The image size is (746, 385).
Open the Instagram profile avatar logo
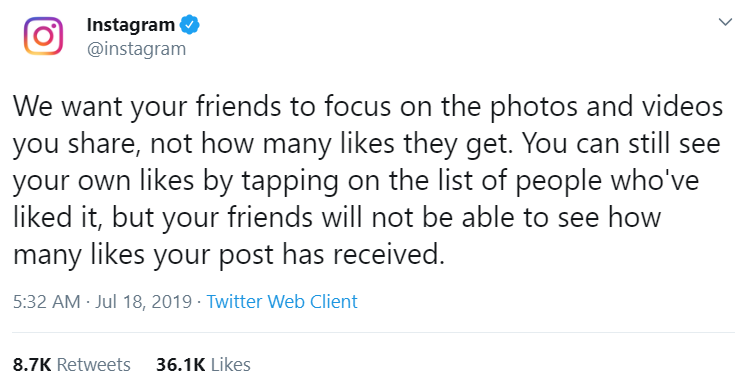tap(43, 36)
